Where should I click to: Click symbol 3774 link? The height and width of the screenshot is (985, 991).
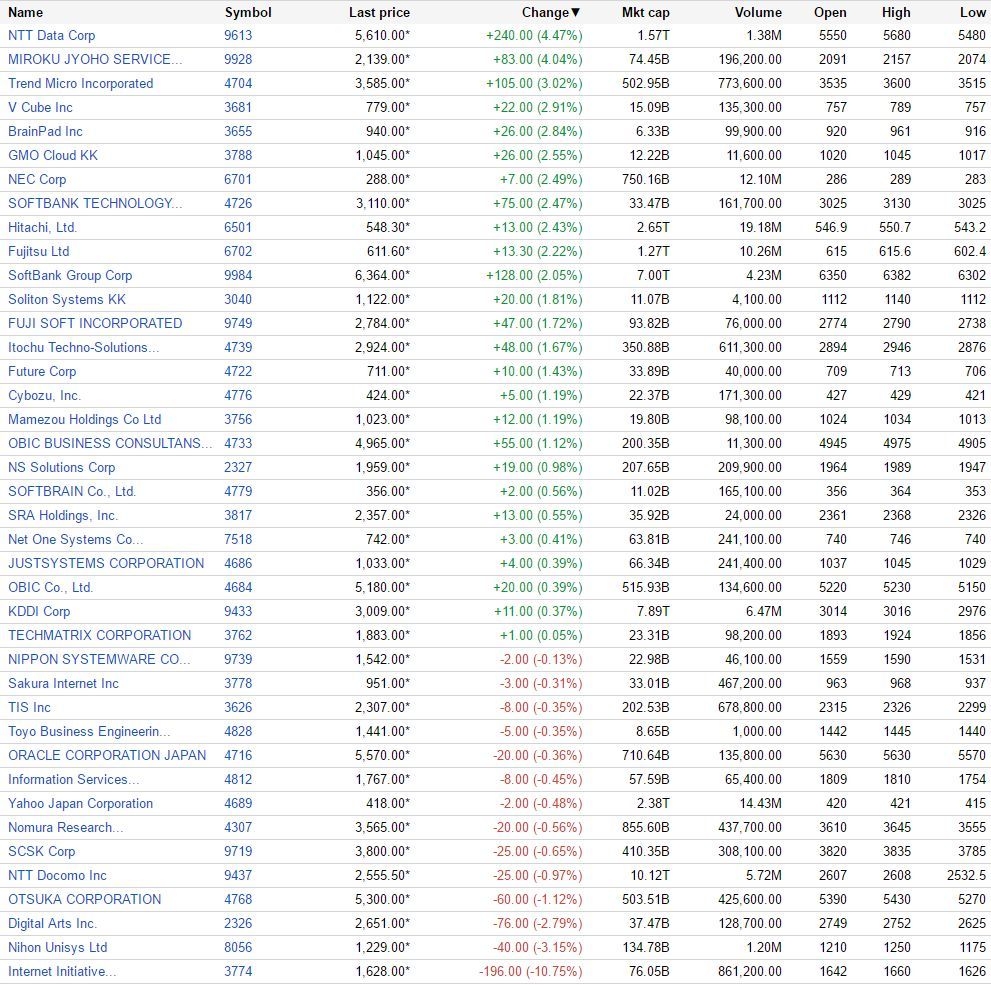coord(238,972)
